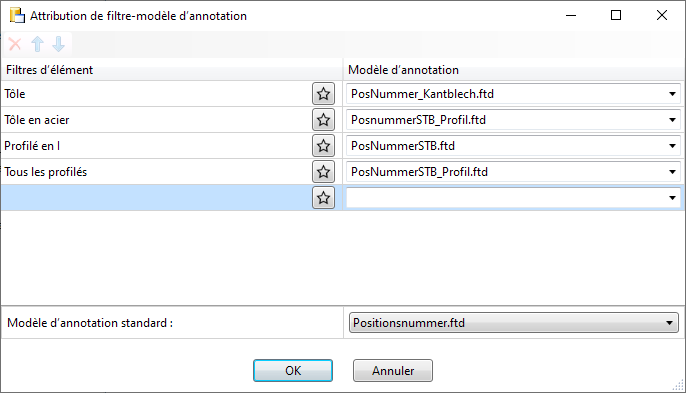Select the empty highlighted filter cell
The height and width of the screenshot is (393, 686).
(156, 198)
